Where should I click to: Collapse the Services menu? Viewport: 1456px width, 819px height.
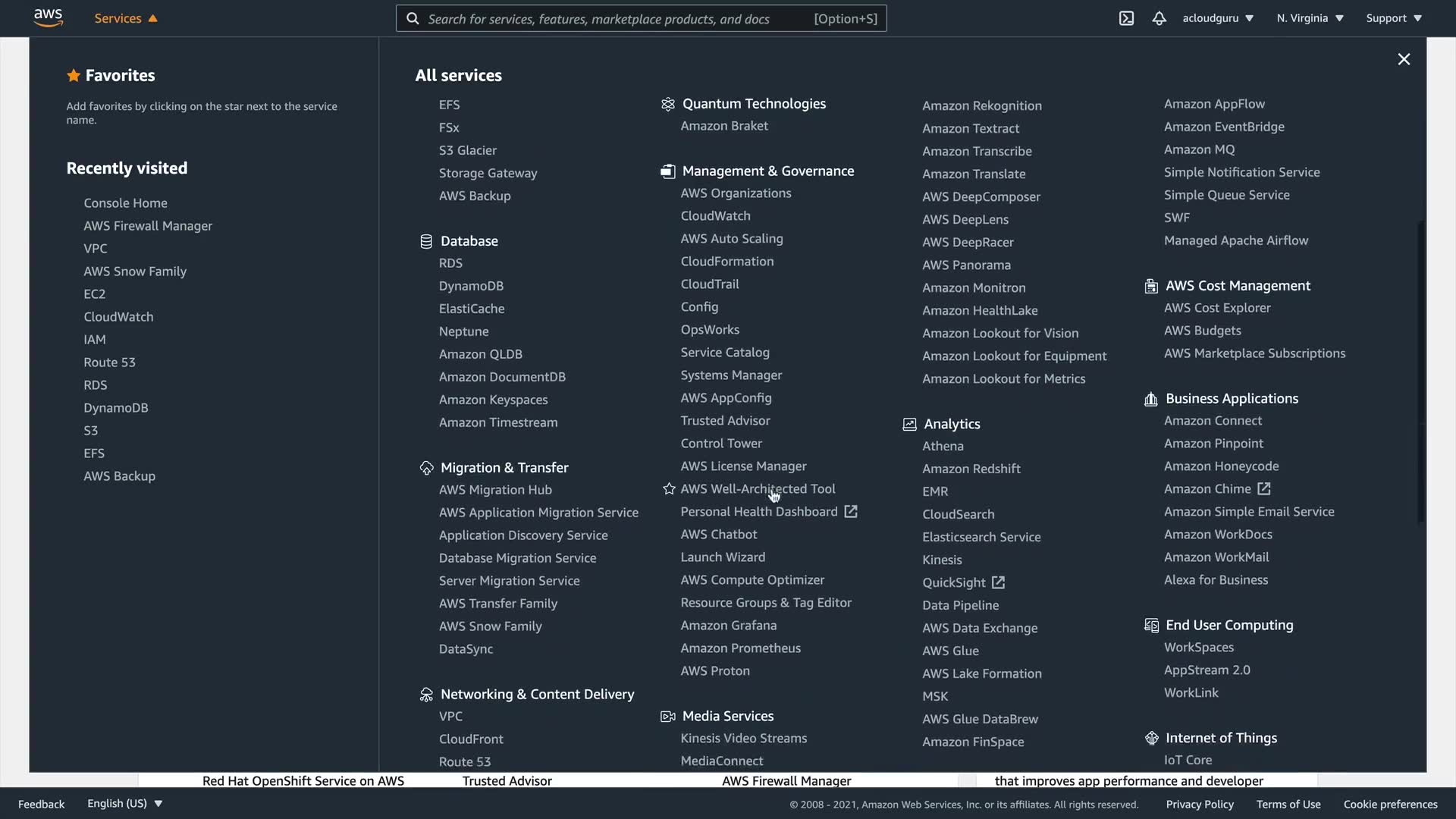(126, 18)
